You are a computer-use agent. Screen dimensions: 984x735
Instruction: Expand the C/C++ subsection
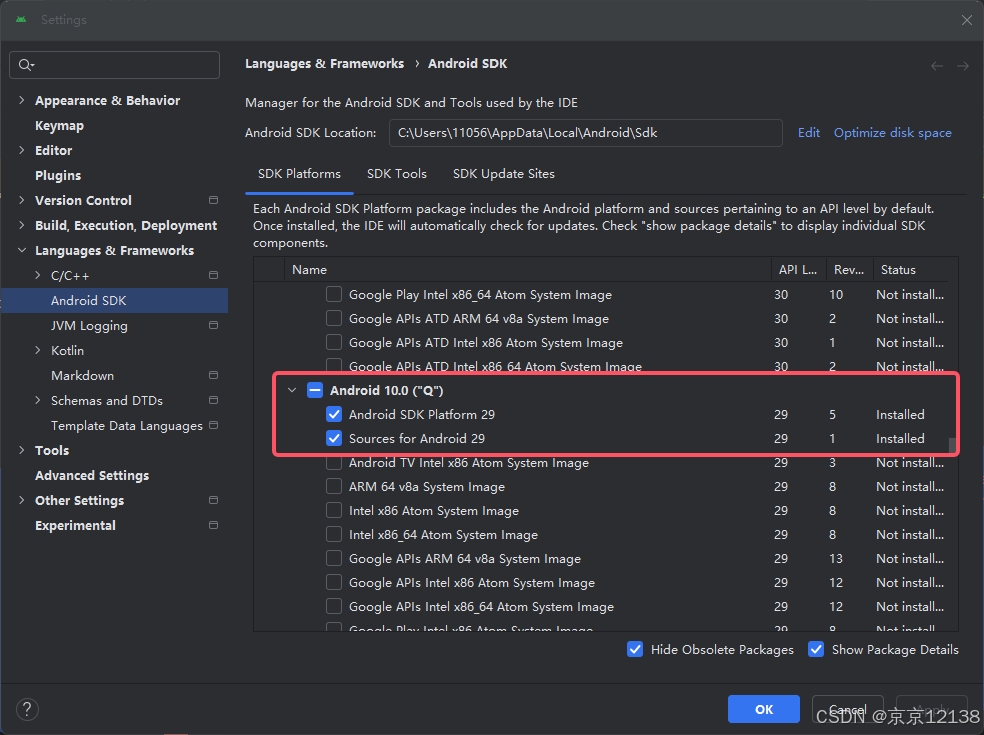tap(38, 275)
